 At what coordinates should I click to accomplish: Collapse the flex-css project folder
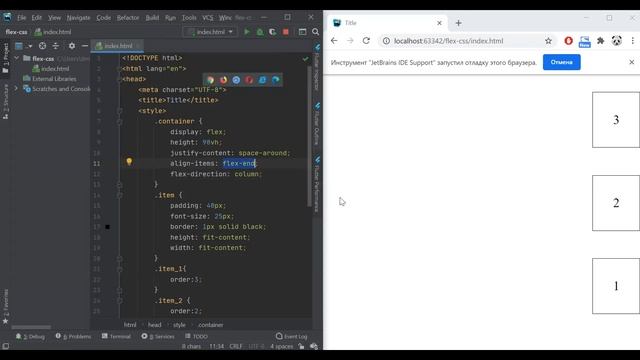[17, 58]
